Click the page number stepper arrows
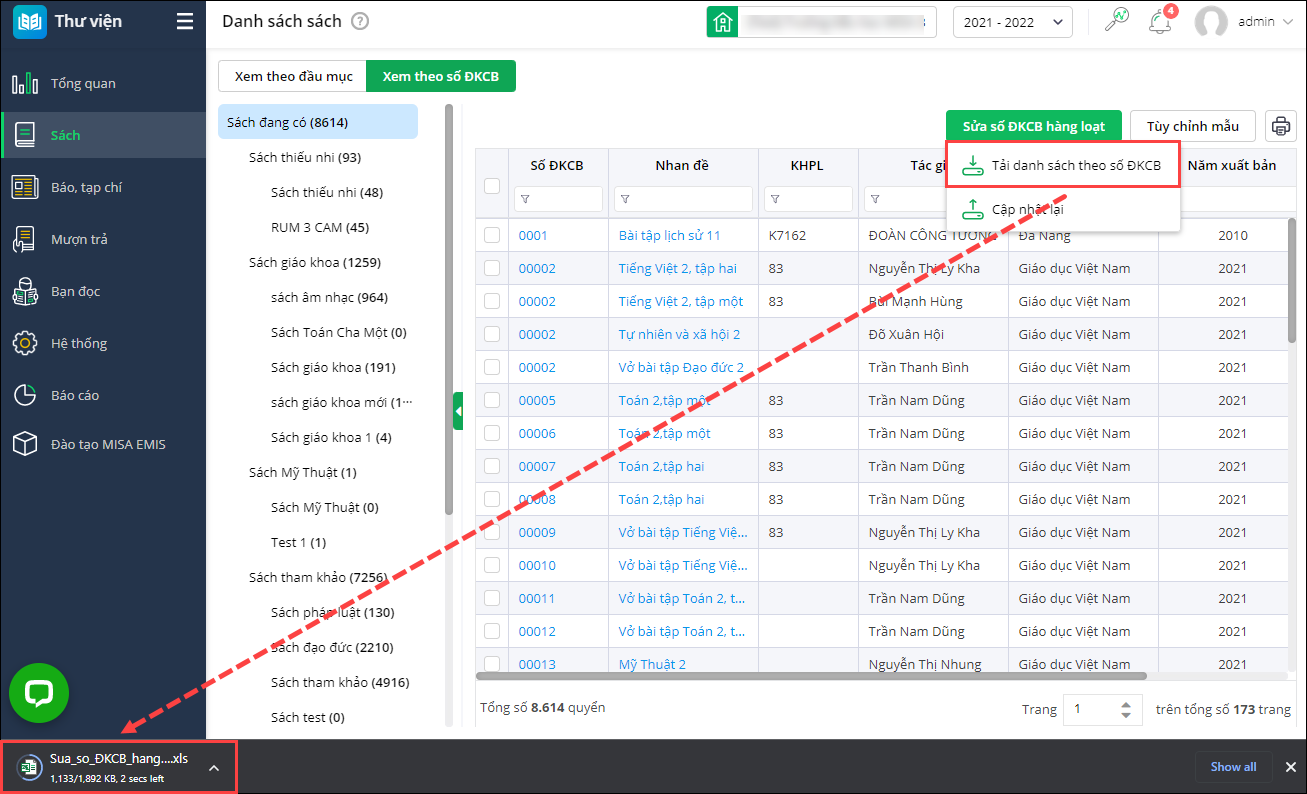The width and height of the screenshot is (1307, 794). coord(1126,709)
